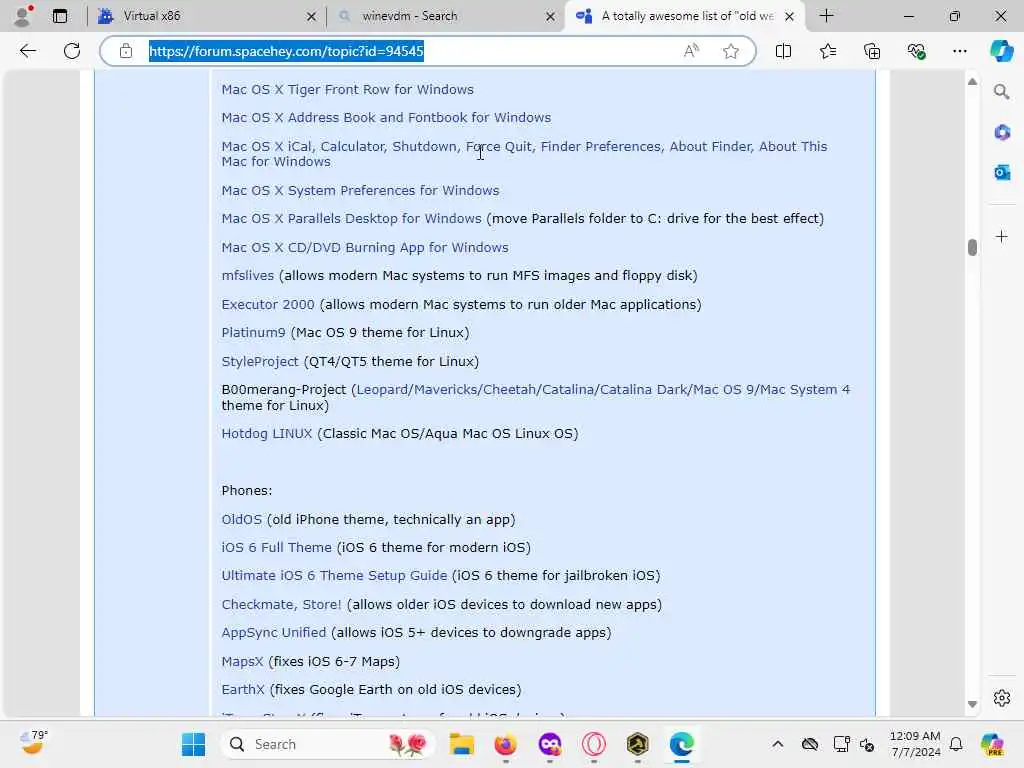The width and height of the screenshot is (1024, 768).
Task: Open Address Book and Fontbook for Windows link
Action: [x=386, y=118]
